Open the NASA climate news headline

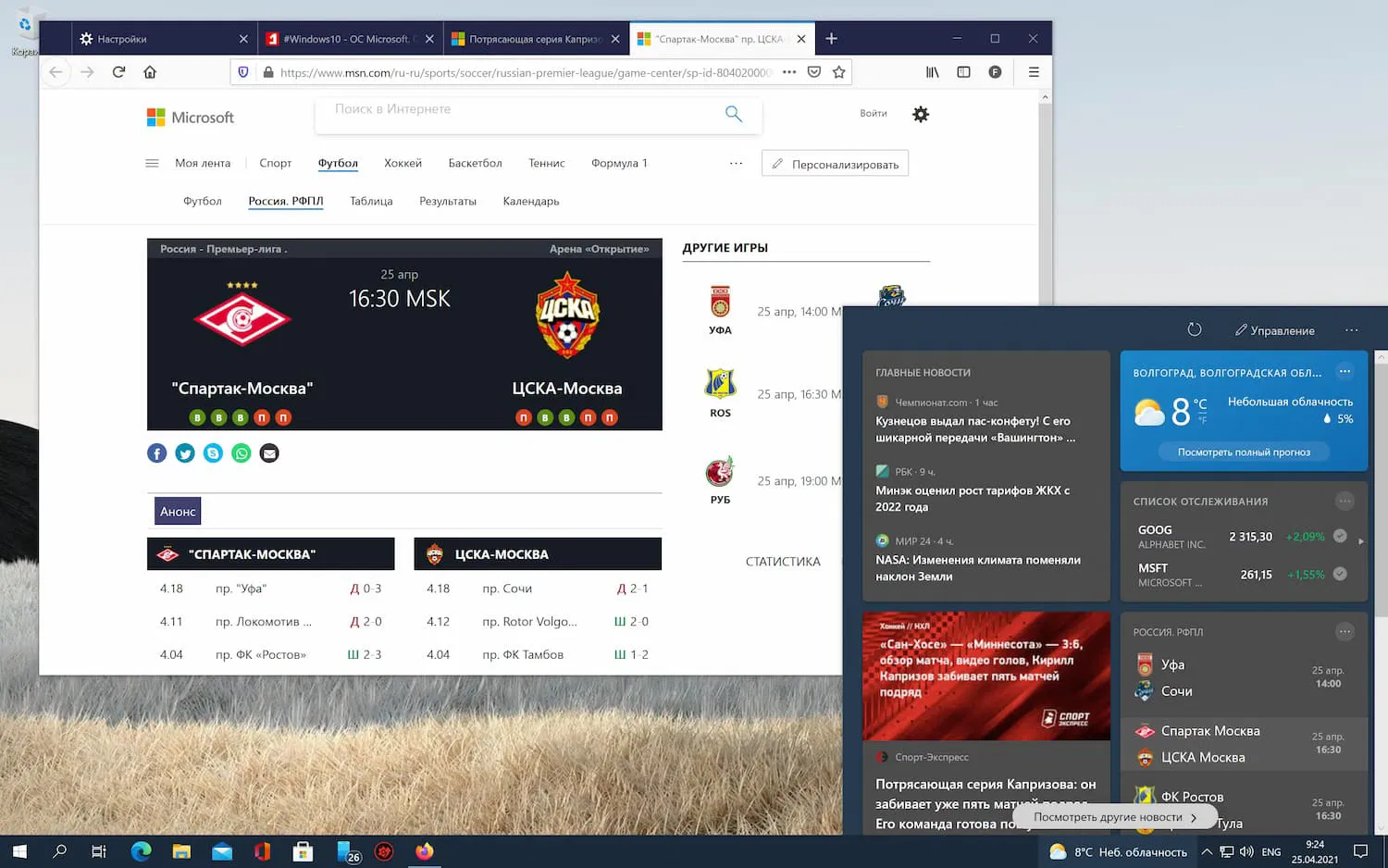978,568
